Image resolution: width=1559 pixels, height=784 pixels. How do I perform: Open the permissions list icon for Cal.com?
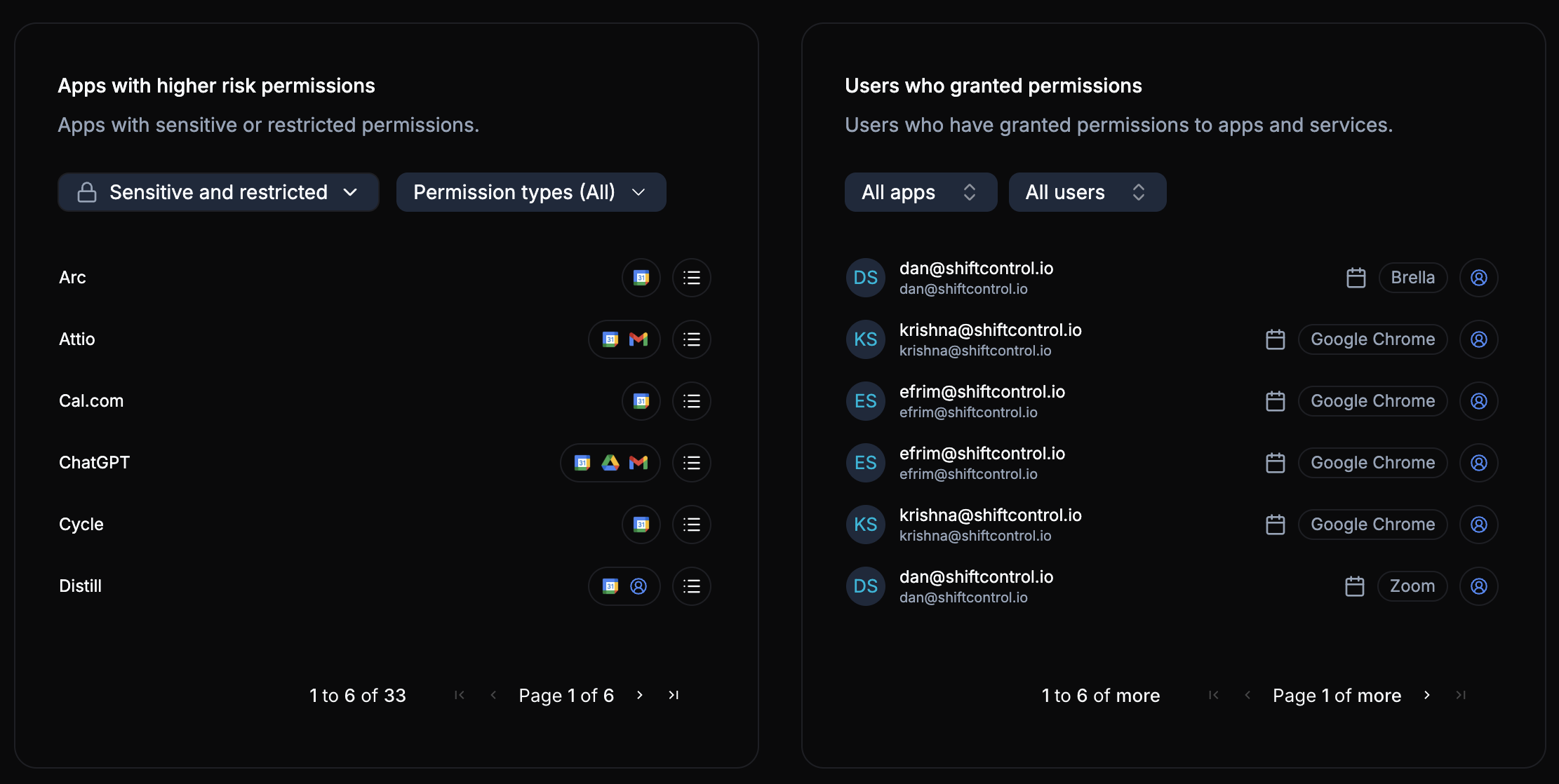click(x=691, y=400)
